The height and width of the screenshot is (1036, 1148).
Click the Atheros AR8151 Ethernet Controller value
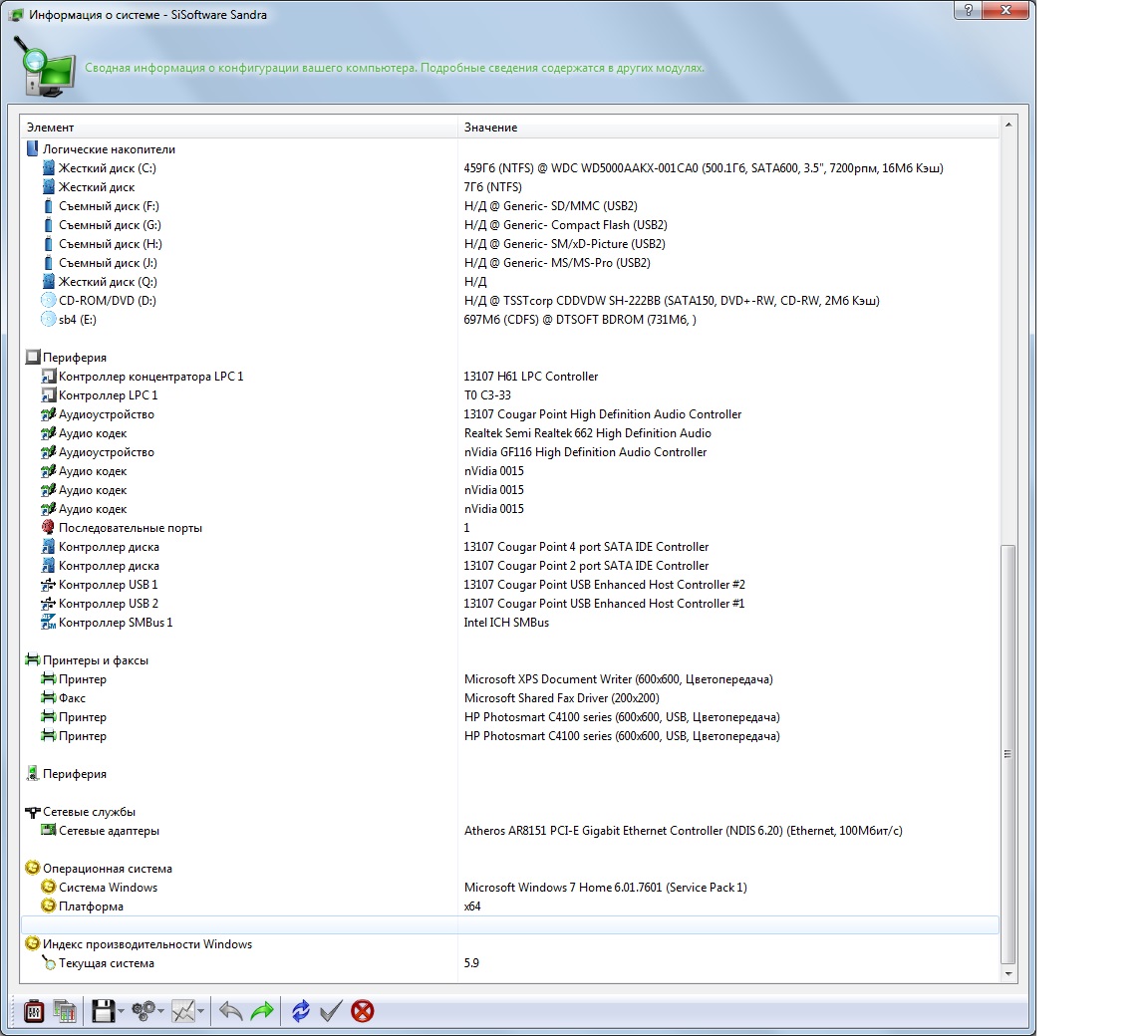[683, 831]
